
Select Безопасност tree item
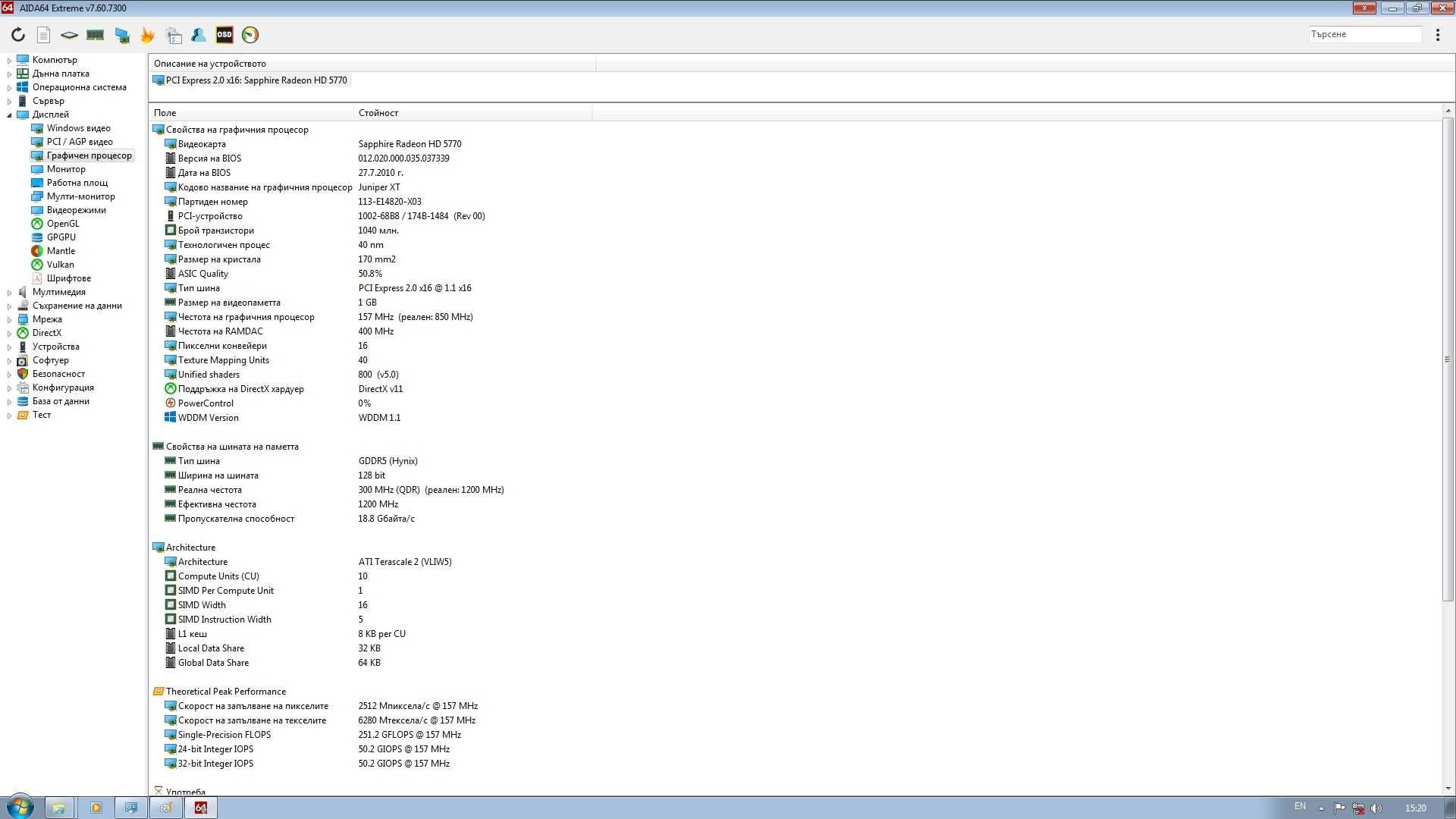[58, 374]
